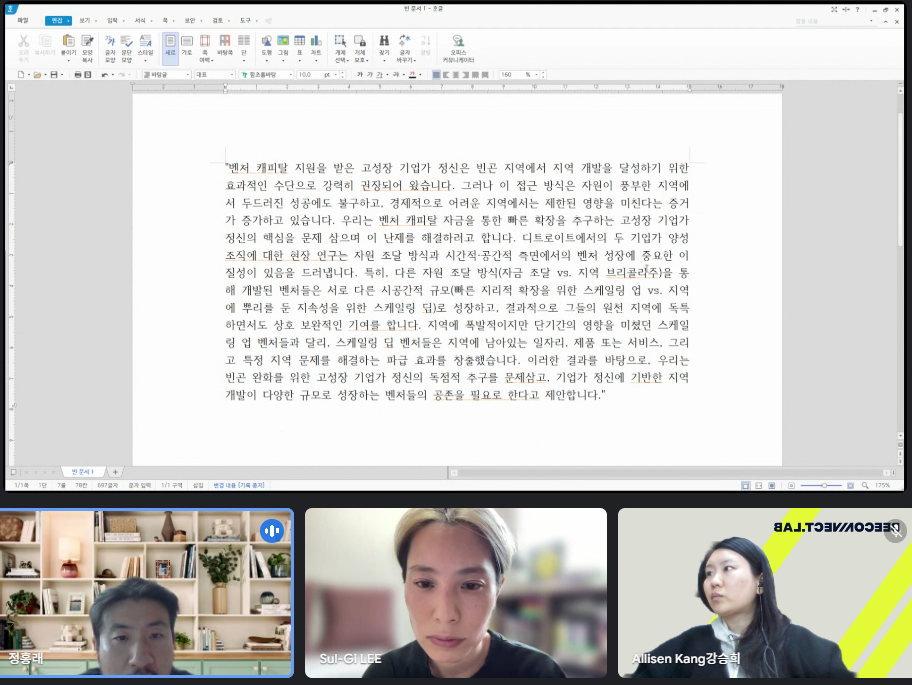
Task: Expand the new document dropdown arrow
Action: point(28,74)
